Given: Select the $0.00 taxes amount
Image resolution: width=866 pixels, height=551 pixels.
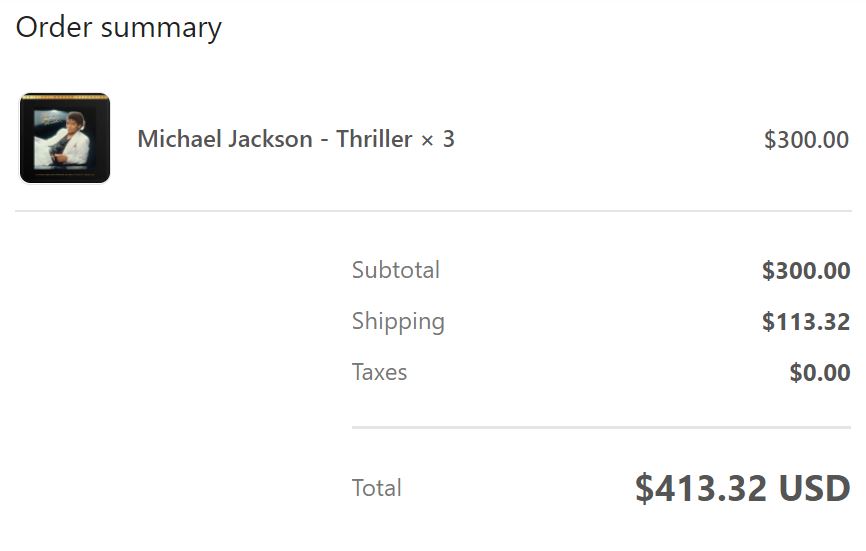Looking at the screenshot, I should (820, 373).
